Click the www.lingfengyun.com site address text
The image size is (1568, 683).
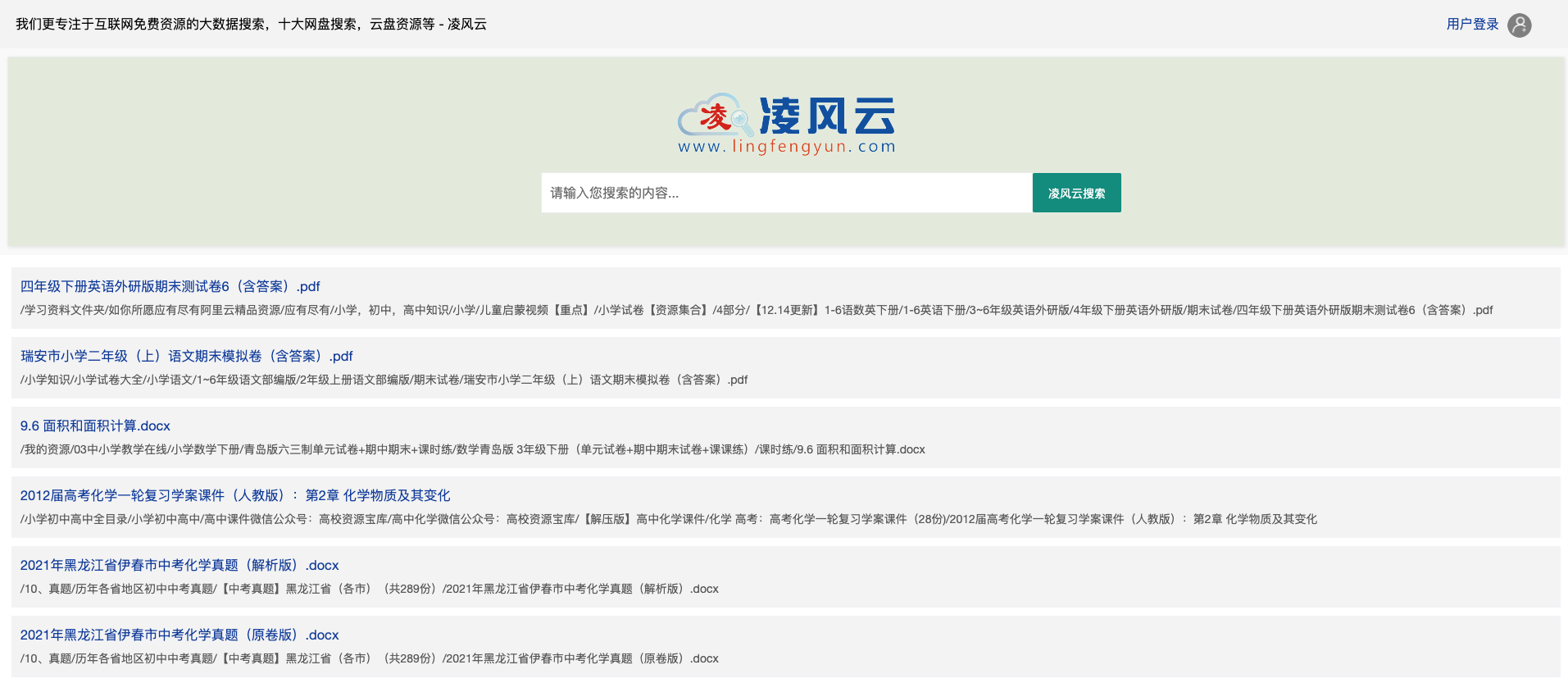click(787, 147)
